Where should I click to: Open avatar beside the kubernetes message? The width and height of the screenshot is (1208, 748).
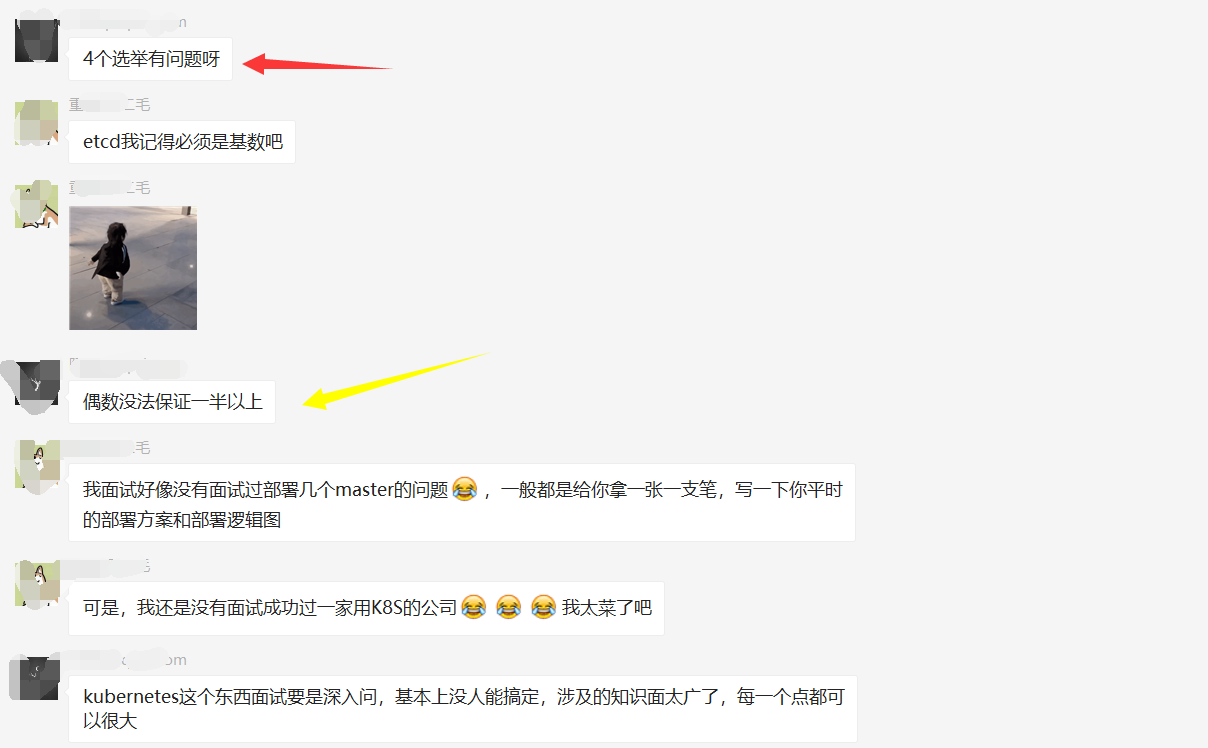click(x=37, y=678)
